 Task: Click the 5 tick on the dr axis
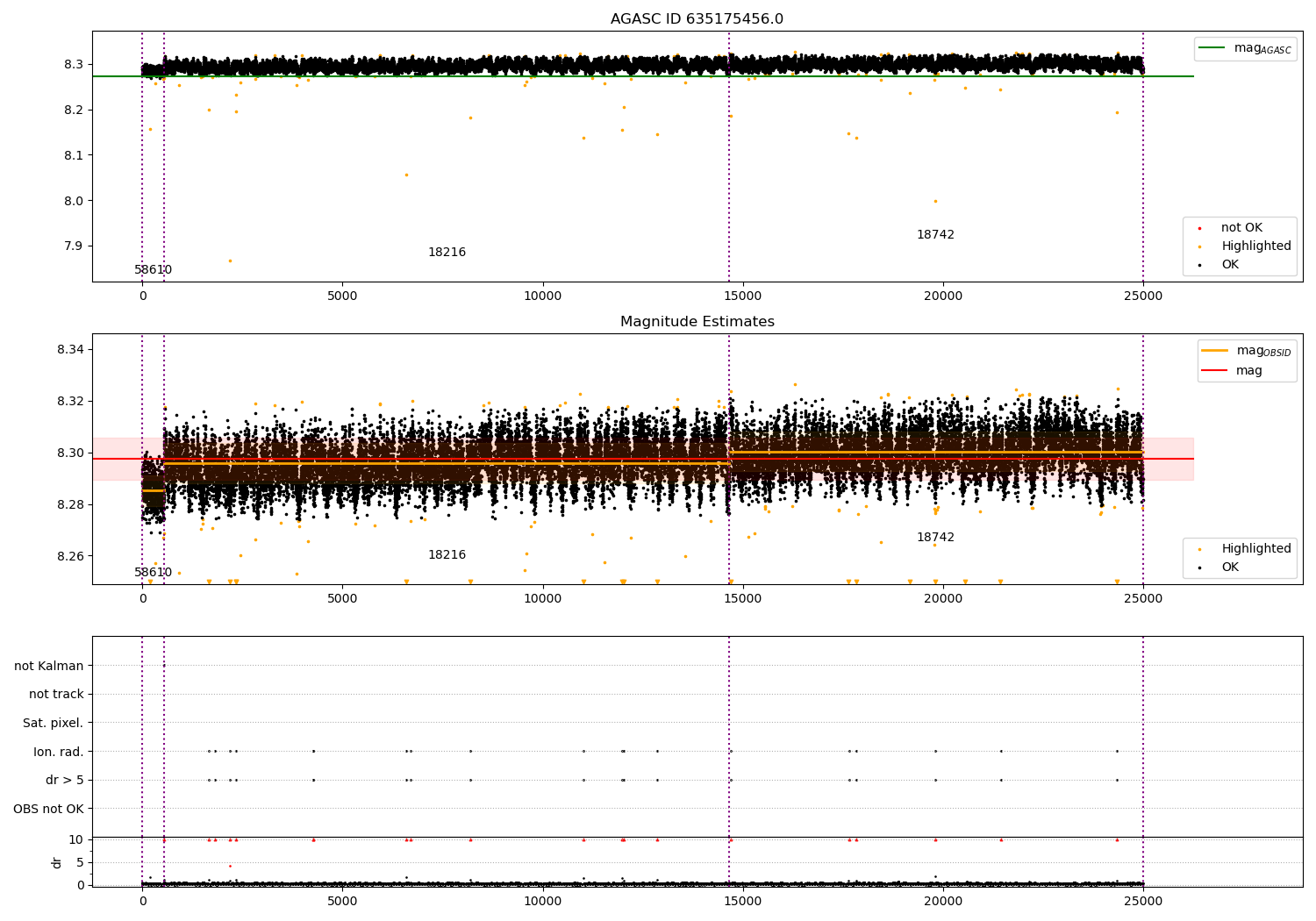(80, 863)
